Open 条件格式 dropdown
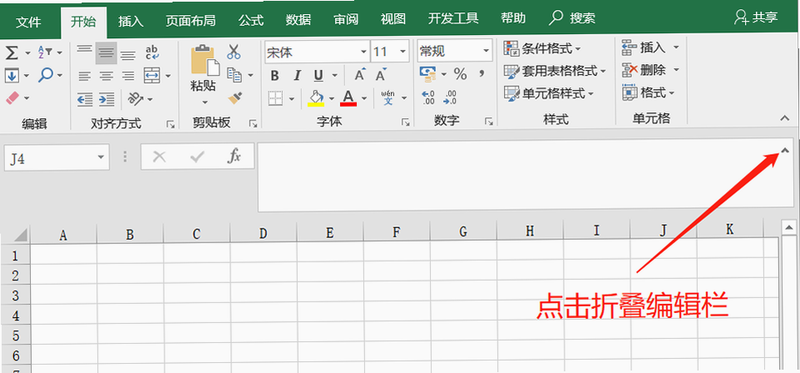800x373 pixels. point(542,49)
